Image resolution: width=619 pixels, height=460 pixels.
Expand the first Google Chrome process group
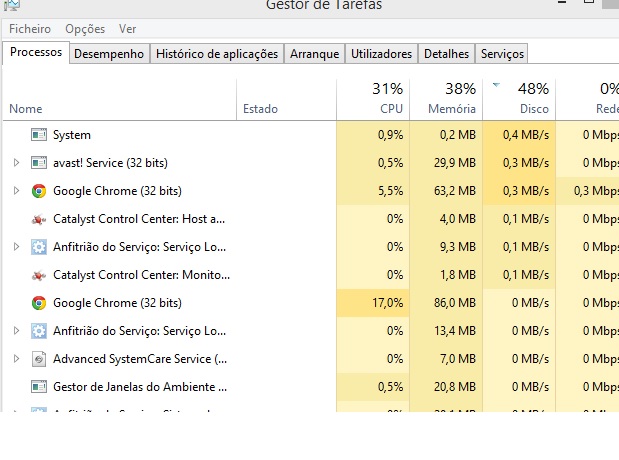16,191
